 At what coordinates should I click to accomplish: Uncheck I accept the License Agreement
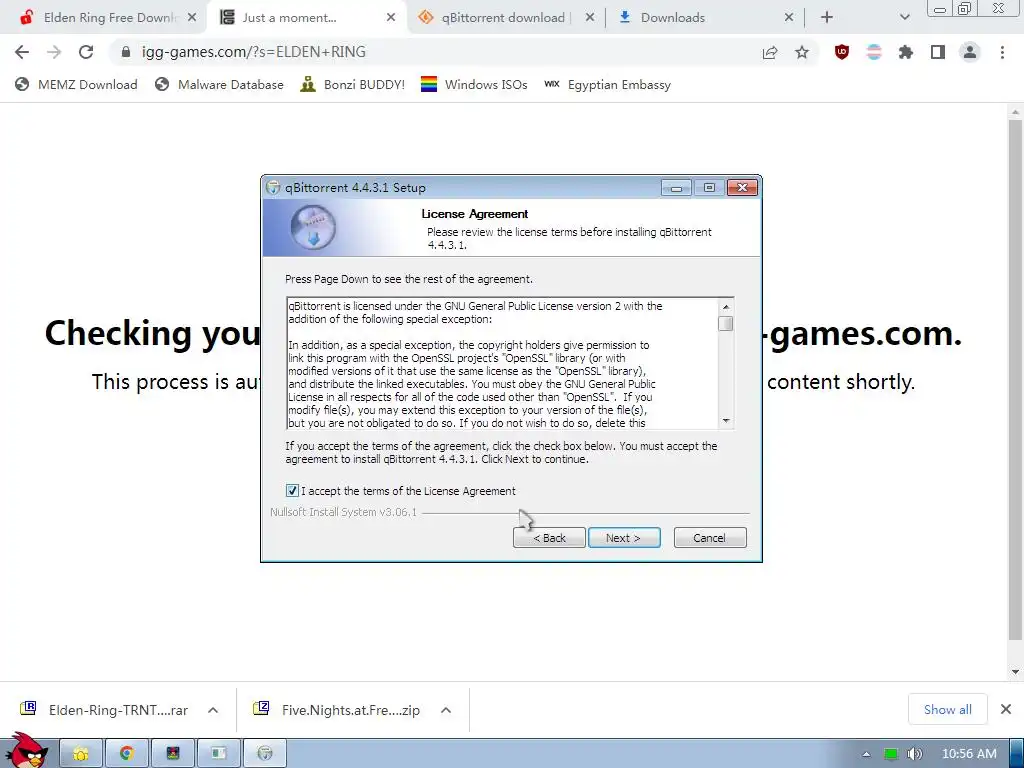point(293,490)
